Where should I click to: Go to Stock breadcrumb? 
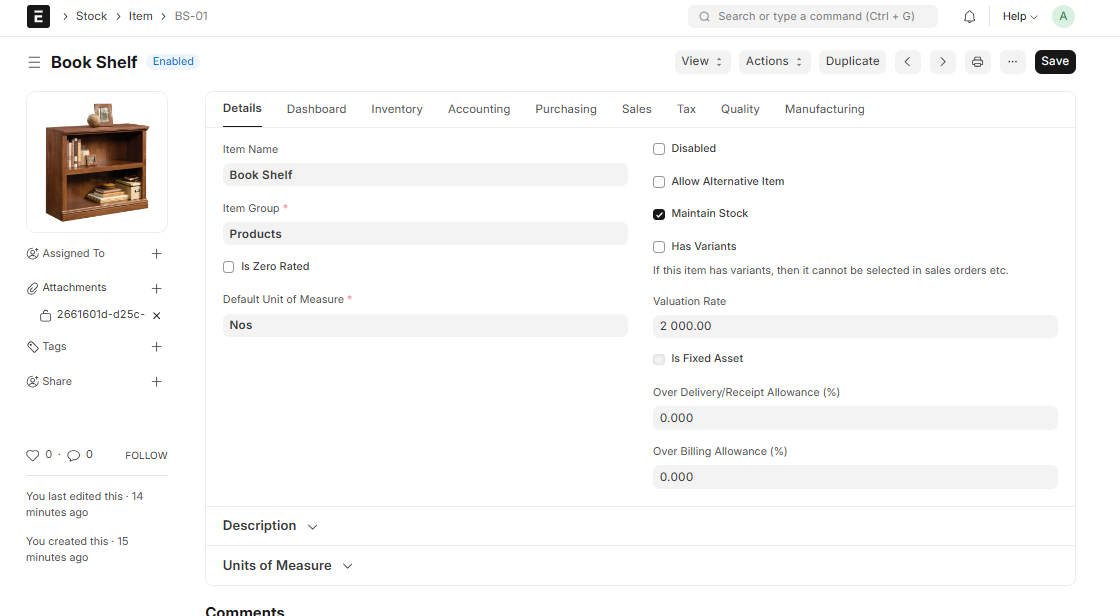point(91,16)
